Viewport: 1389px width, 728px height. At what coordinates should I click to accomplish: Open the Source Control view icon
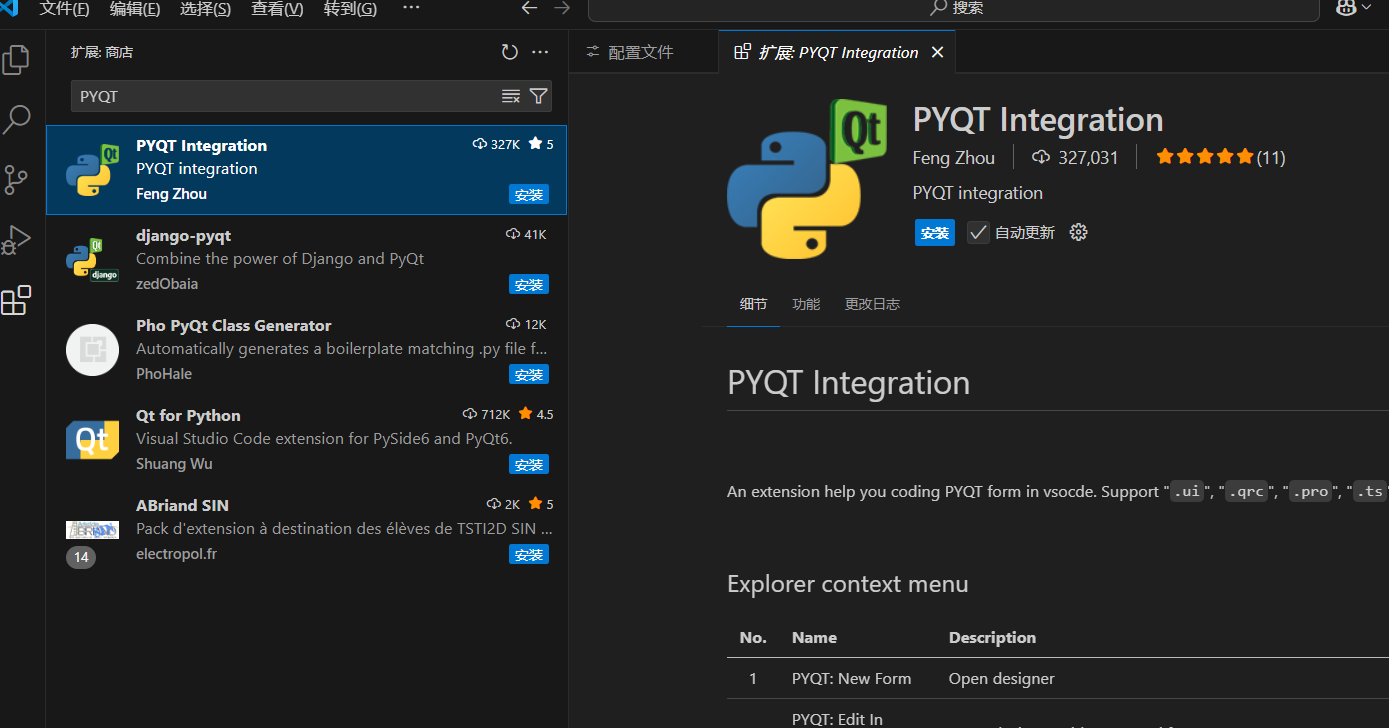click(x=16, y=179)
